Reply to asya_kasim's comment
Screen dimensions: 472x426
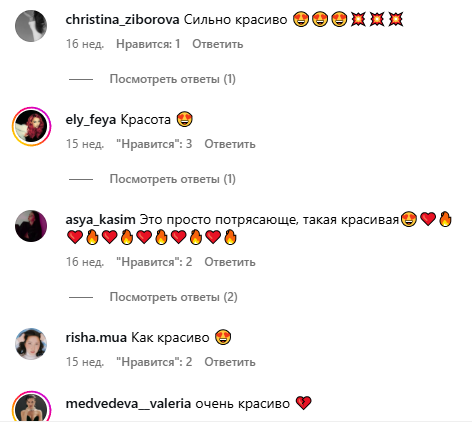pyautogui.click(x=230, y=262)
